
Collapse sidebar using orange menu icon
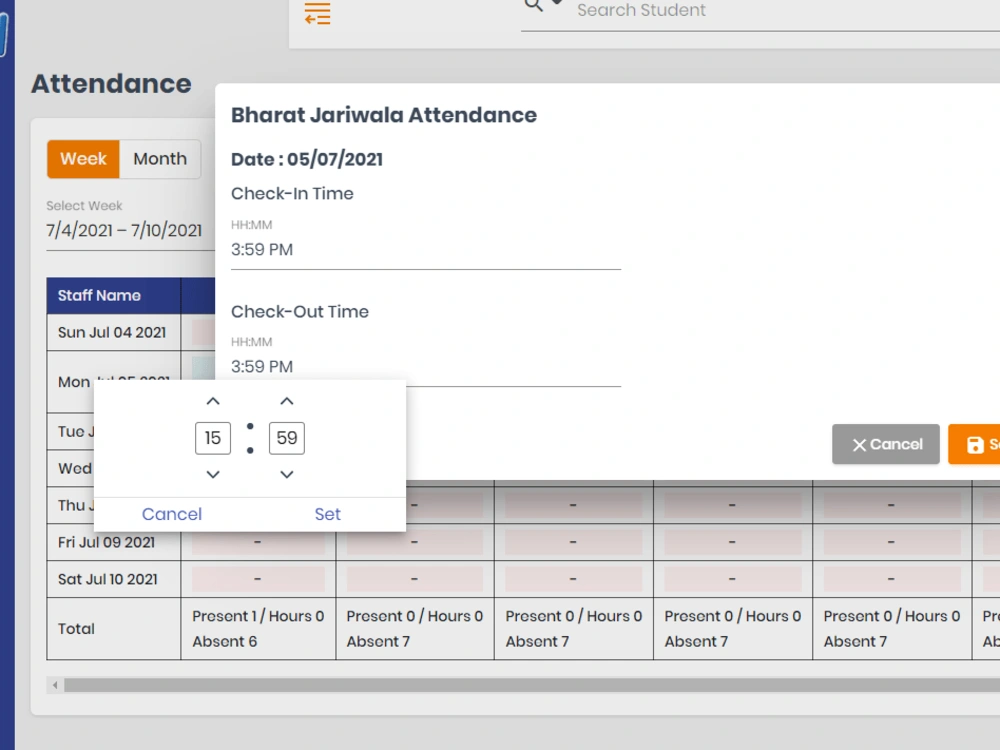point(318,13)
